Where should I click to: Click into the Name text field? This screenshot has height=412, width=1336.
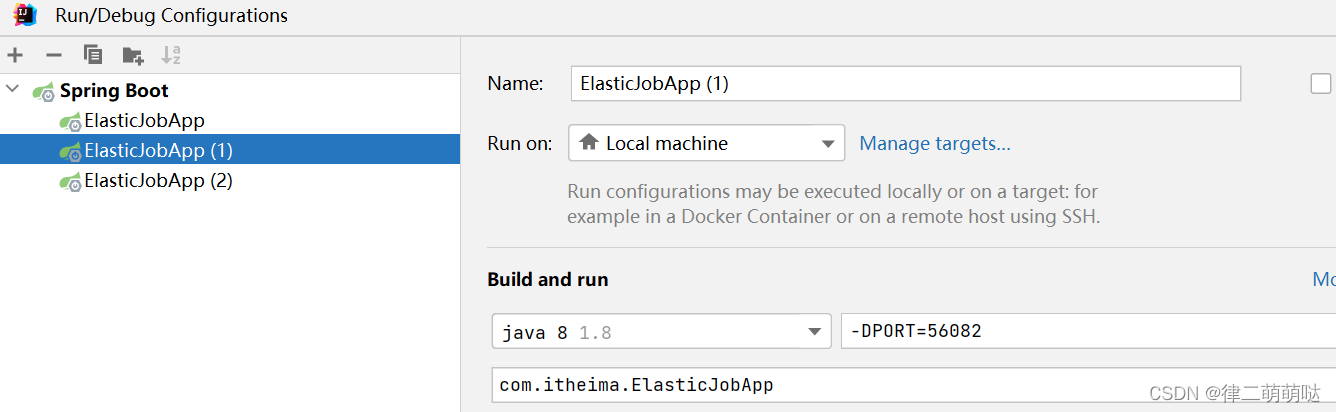pyautogui.click(x=905, y=83)
